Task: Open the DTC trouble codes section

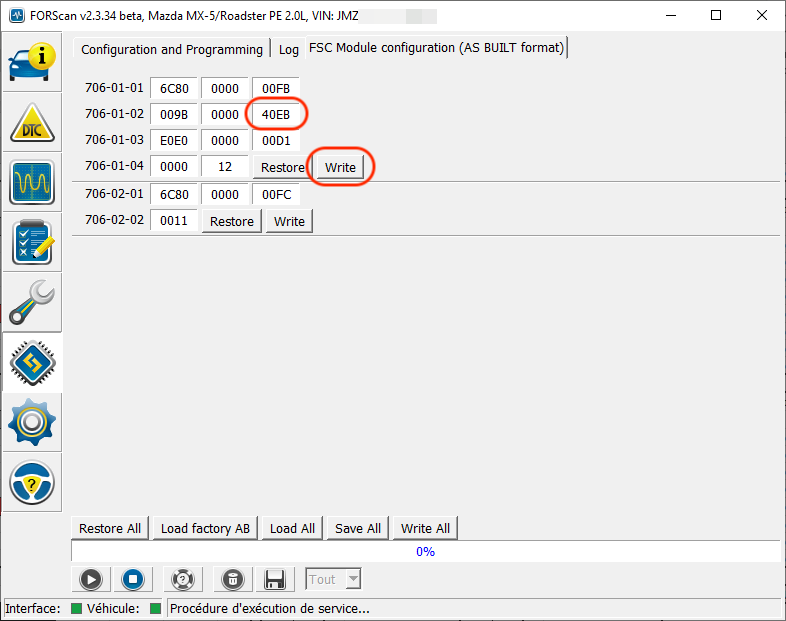Action: tap(32, 122)
